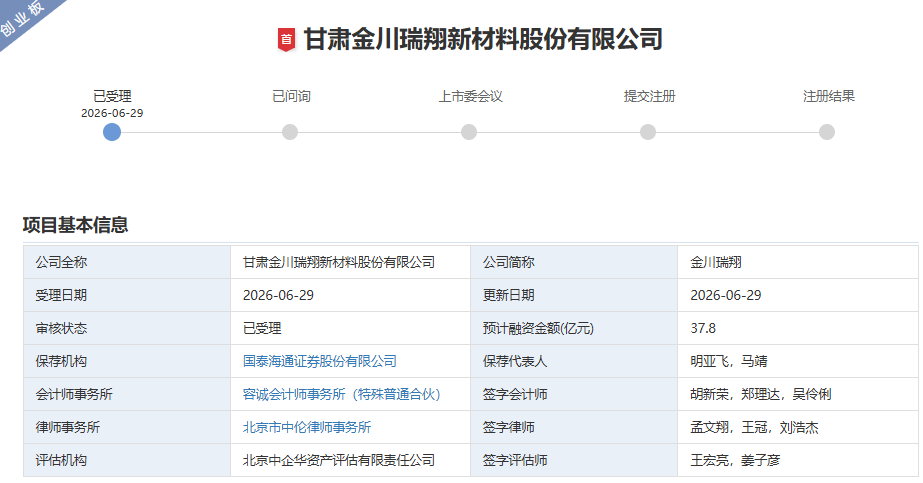Click the 注册结果 progress dot

point(826,132)
